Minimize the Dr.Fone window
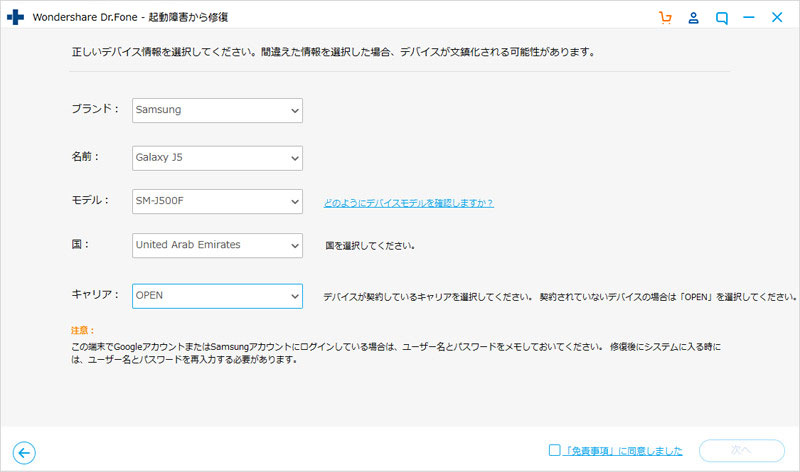The height and width of the screenshot is (472, 800). [x=748, y=18]
